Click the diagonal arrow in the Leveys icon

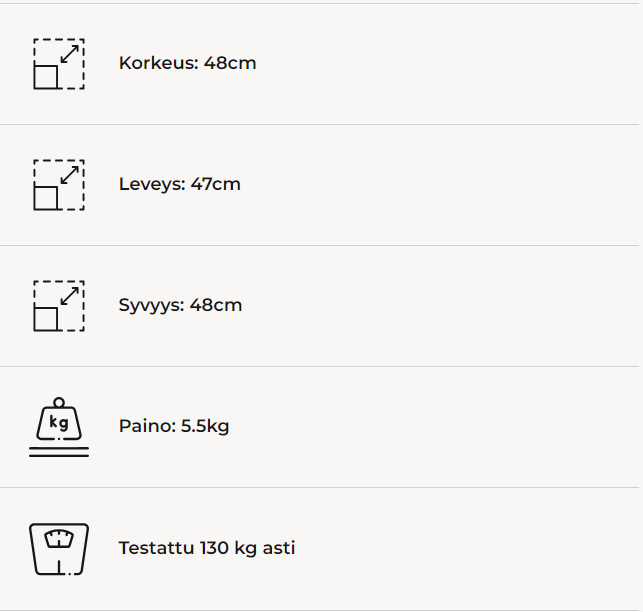(x=70, y=174)
